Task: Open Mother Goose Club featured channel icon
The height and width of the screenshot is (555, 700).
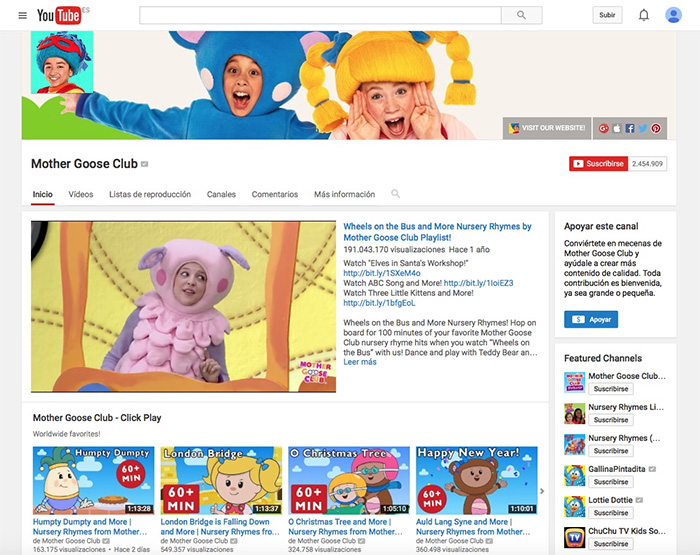Action: 575,382
